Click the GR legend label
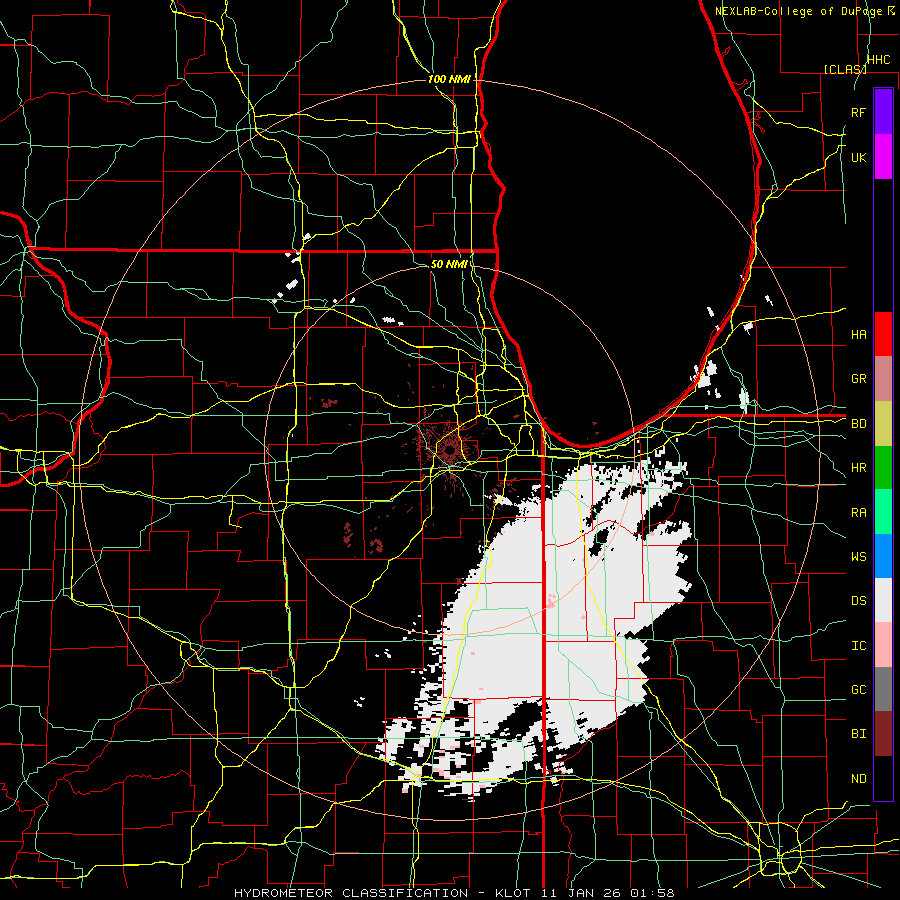This screenshot has height=900, width=900. (858, 379)
